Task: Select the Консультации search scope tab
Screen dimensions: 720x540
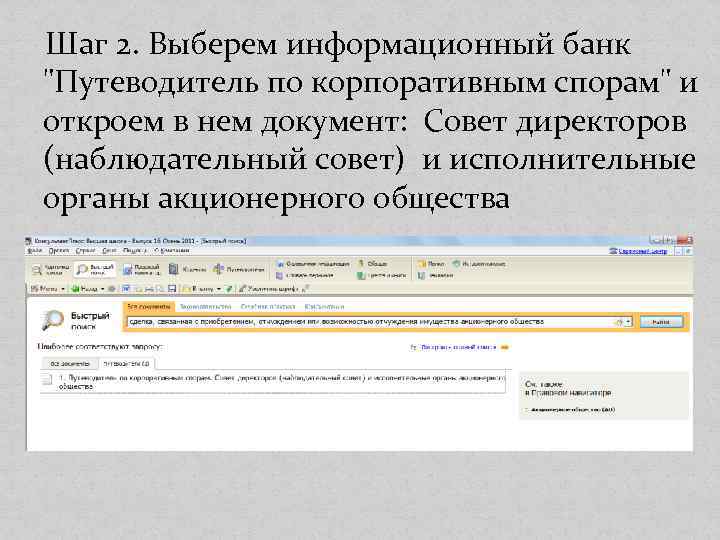Action: (x=324, y=307)
